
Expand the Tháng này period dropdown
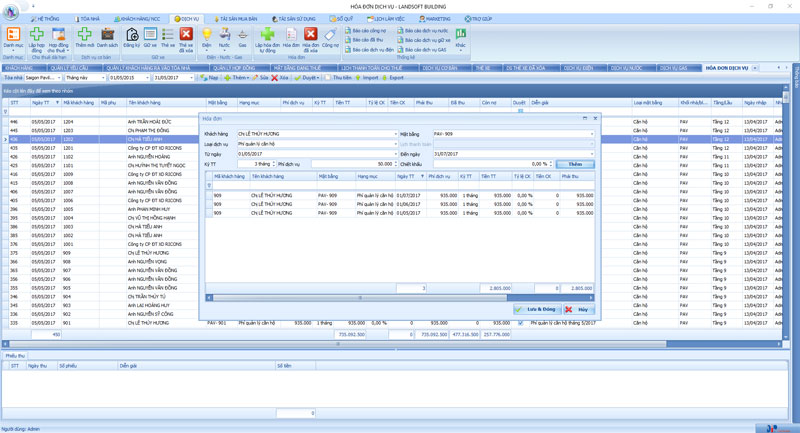[103, 78]
